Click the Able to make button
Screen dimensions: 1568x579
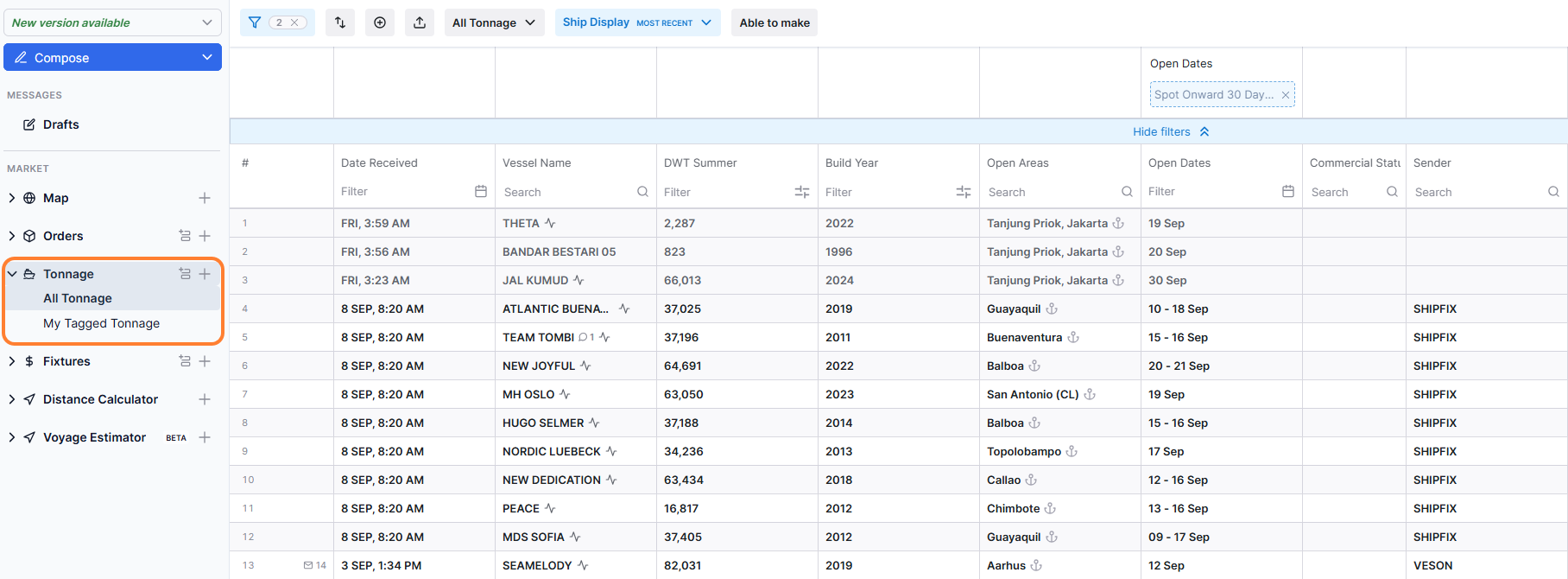[775, 22]
